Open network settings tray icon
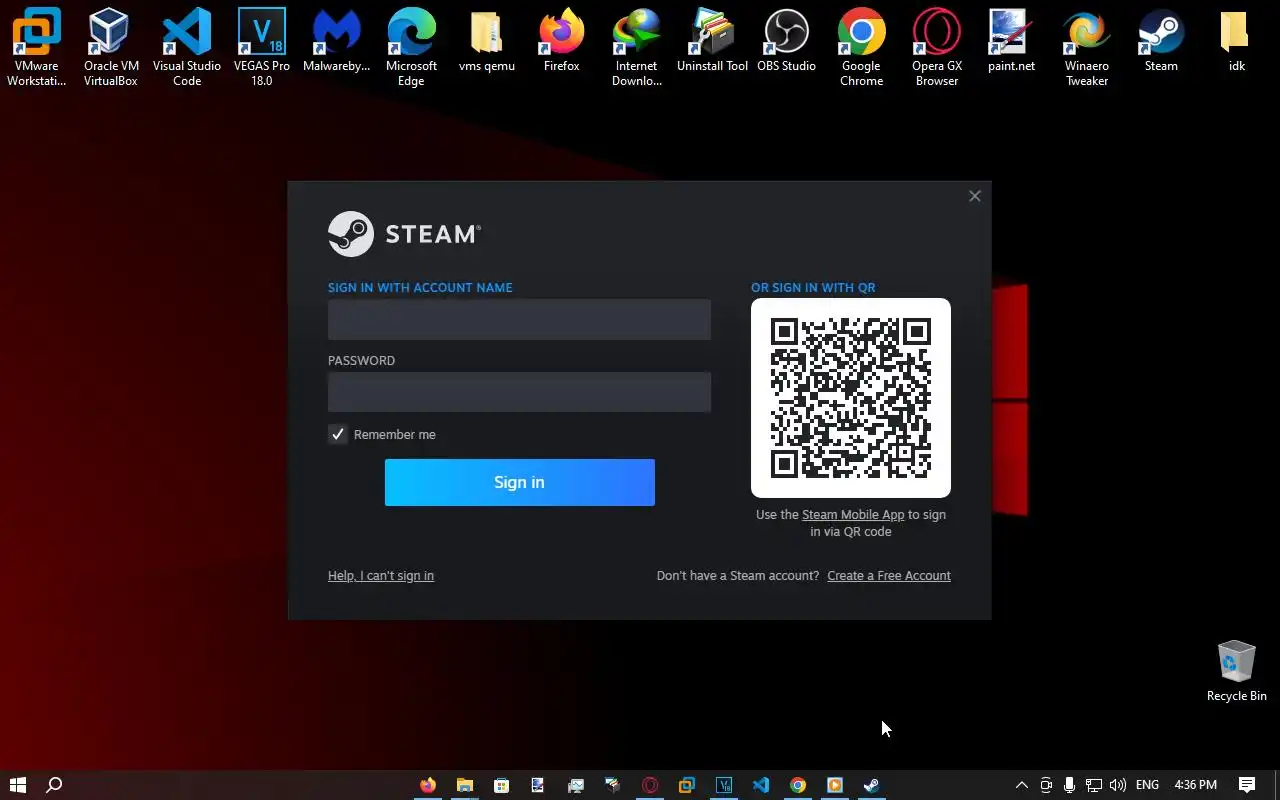The width and height of the screenshot is (1280, 800). pyautogui.click(x=1094, y=785)
